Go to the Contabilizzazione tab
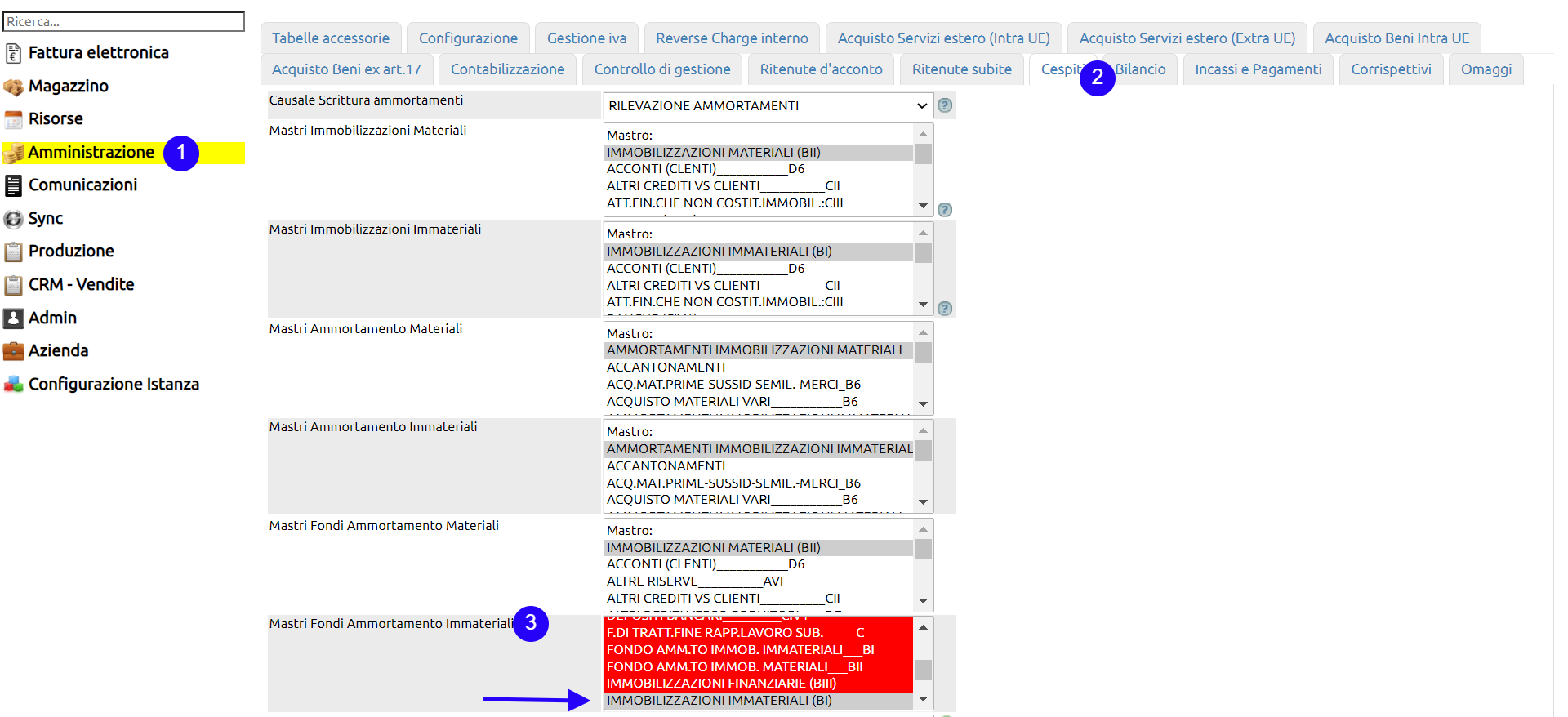 pos(508,69)
